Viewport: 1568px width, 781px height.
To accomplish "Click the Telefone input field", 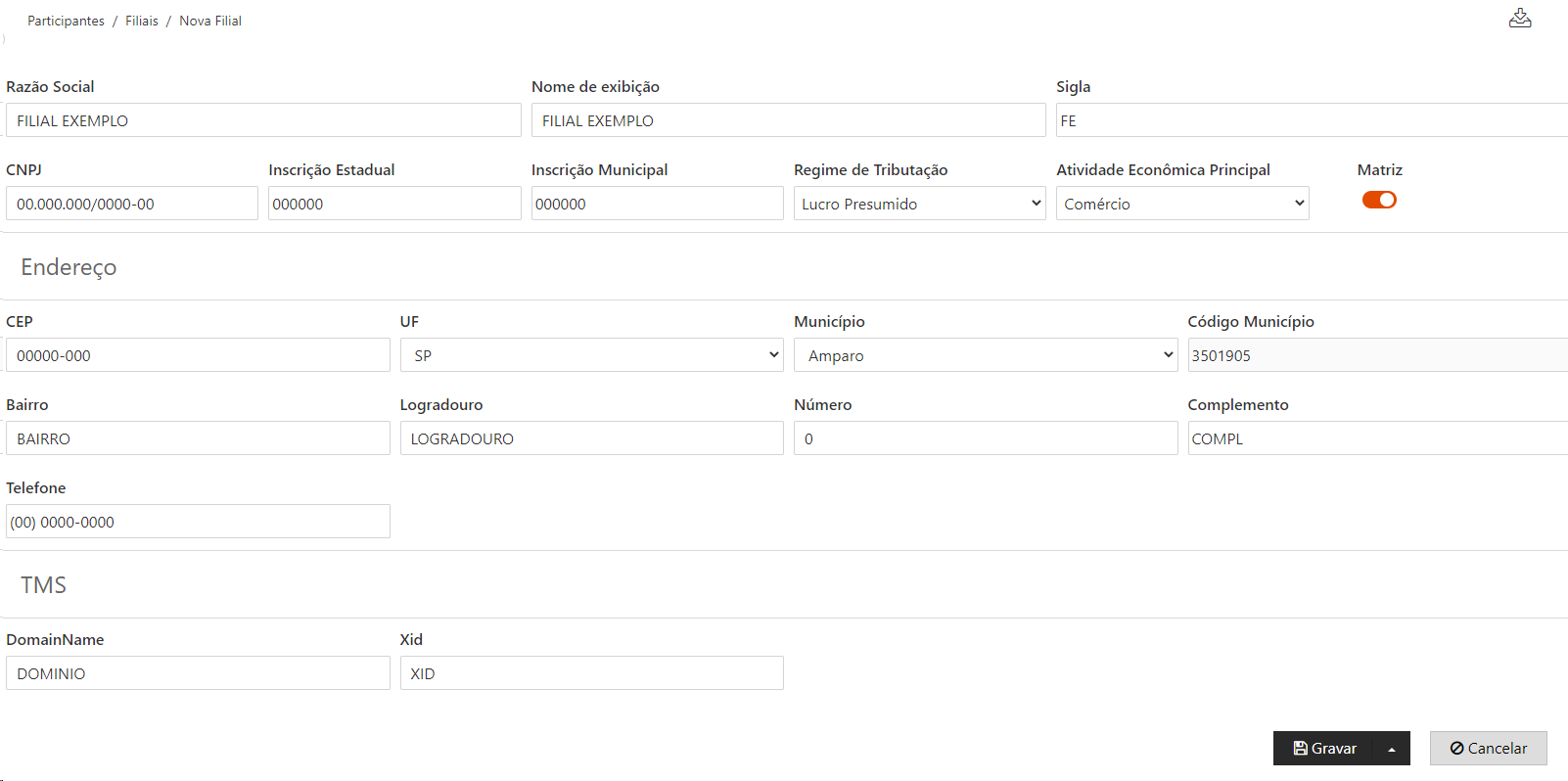I will pyautogui.click(x=198, y=522).
